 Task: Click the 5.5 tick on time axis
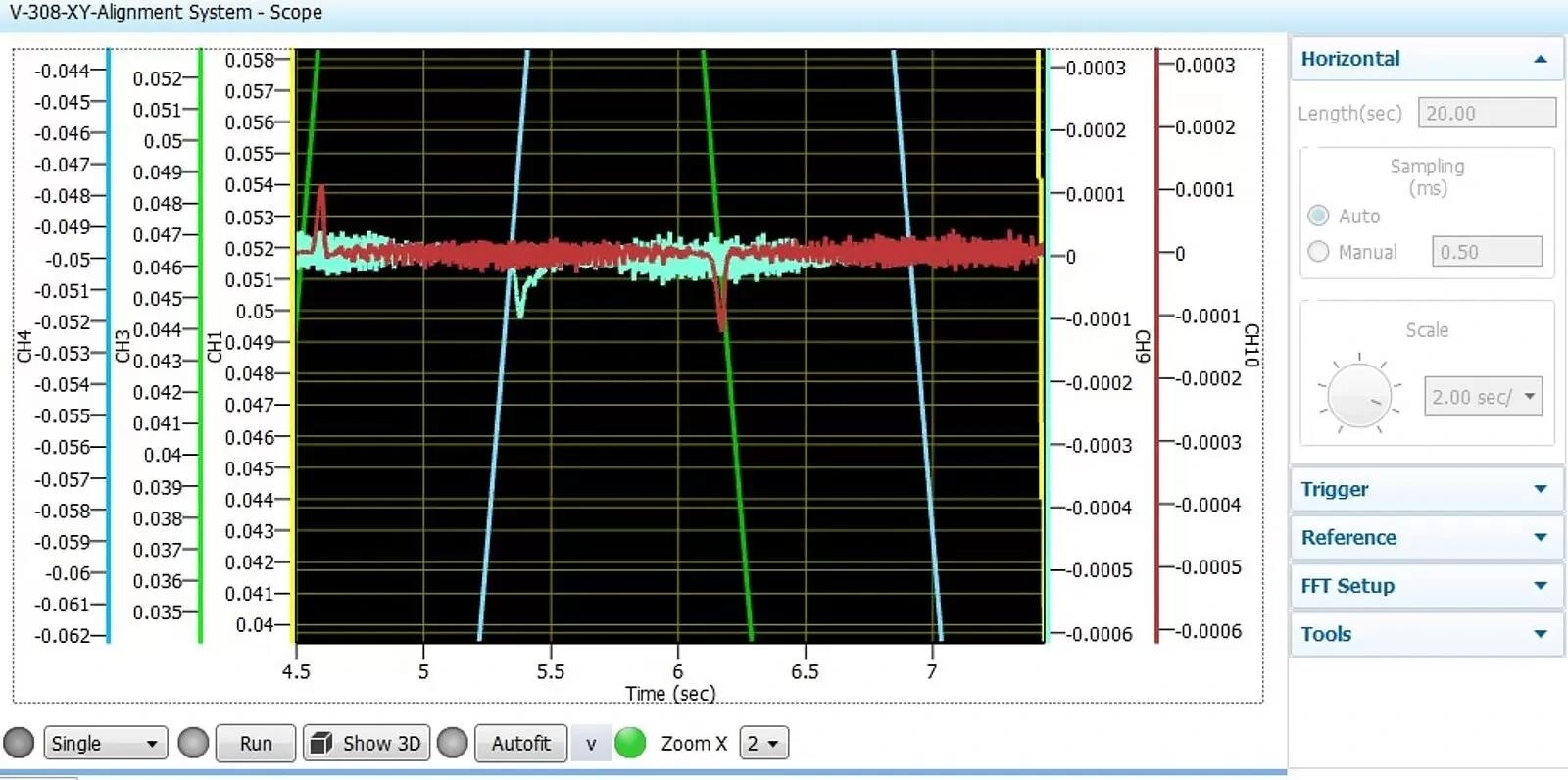551,672
